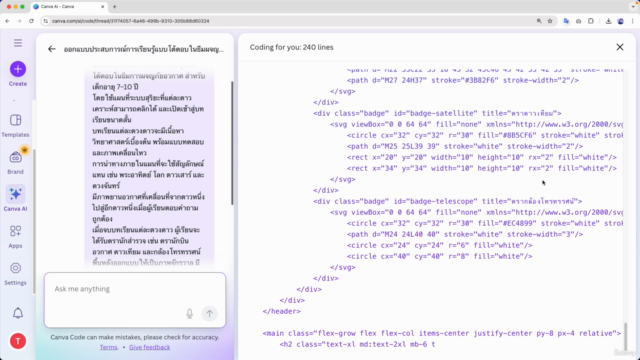Screen dimensions: 640x360
Task: Click browser forward navigation arrow
Action: click(19, 21)
